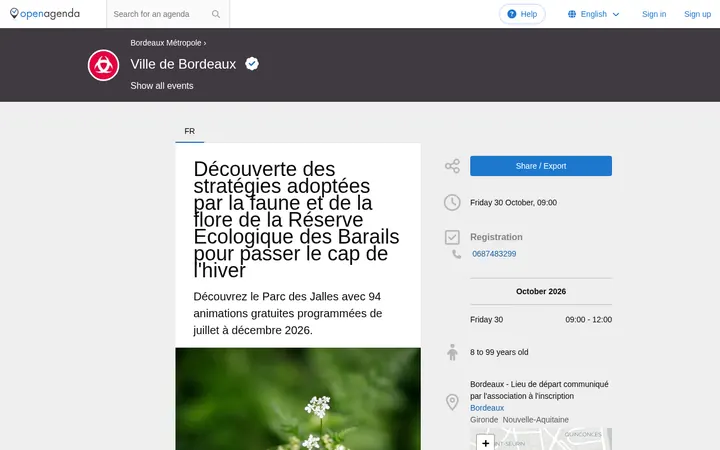The width and height of the screenshot is (720, 450).
Task: Click the globe language icon
Action: coord(572,14)
